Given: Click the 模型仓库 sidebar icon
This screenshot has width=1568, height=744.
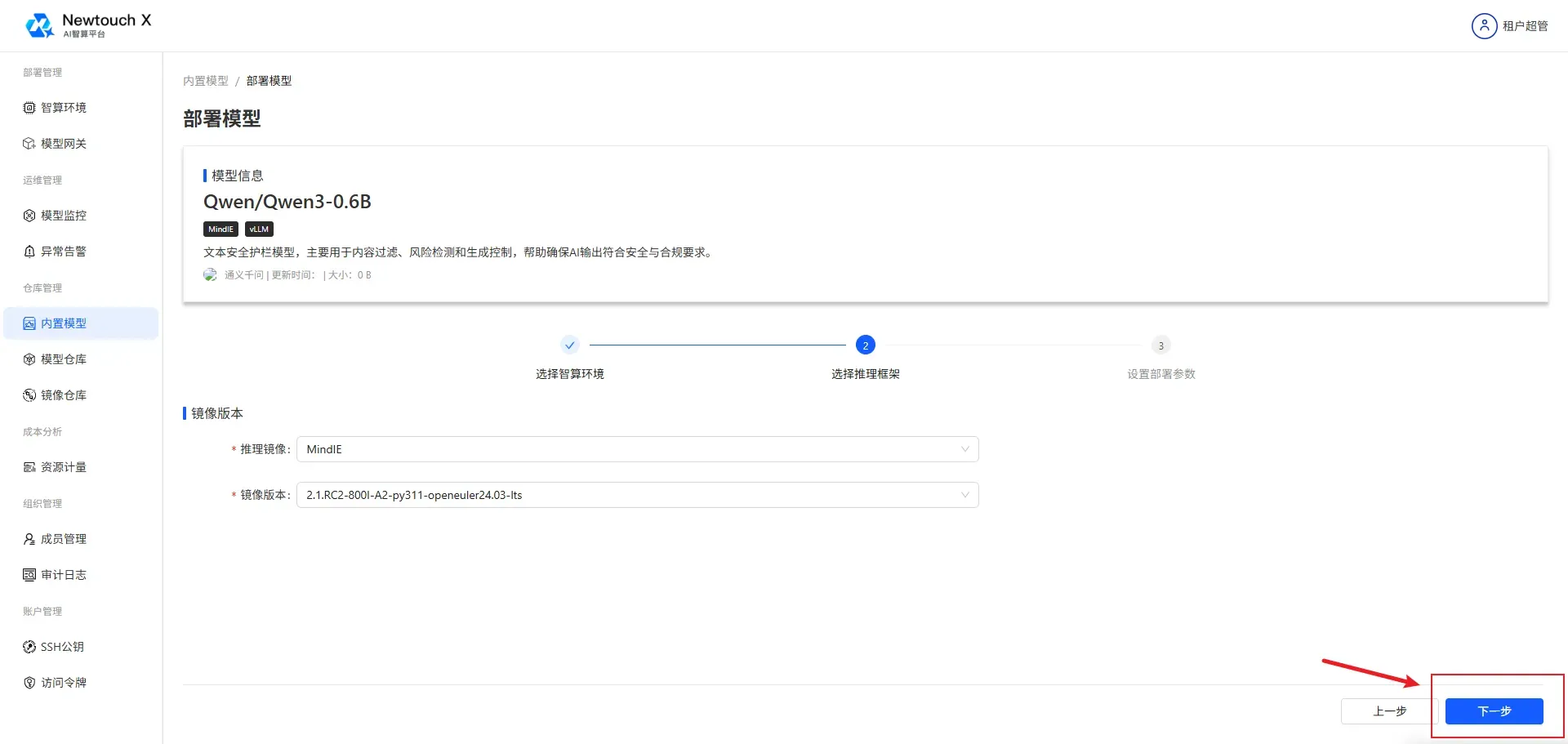Looking at the screenshot, I should pyautogui.click(x=29, y=359).
